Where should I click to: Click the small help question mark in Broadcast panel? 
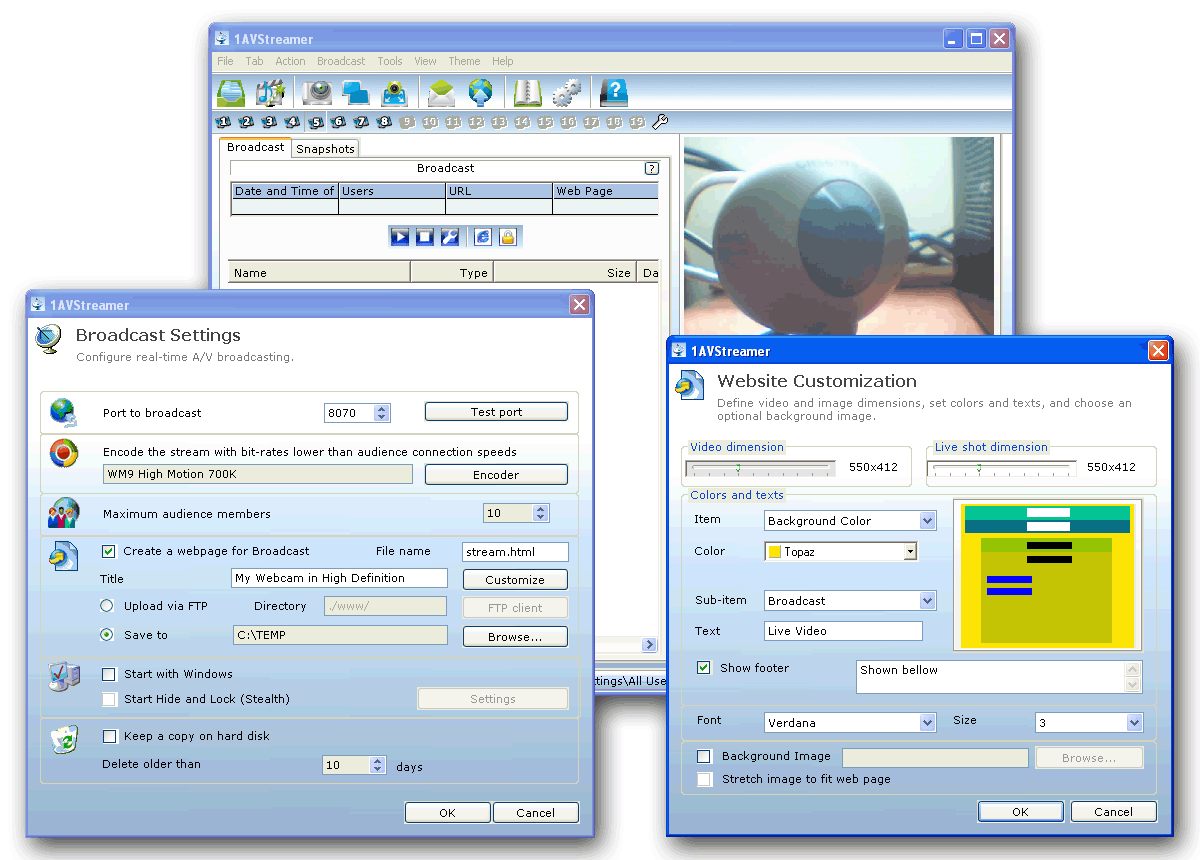(x=652, y=169)
